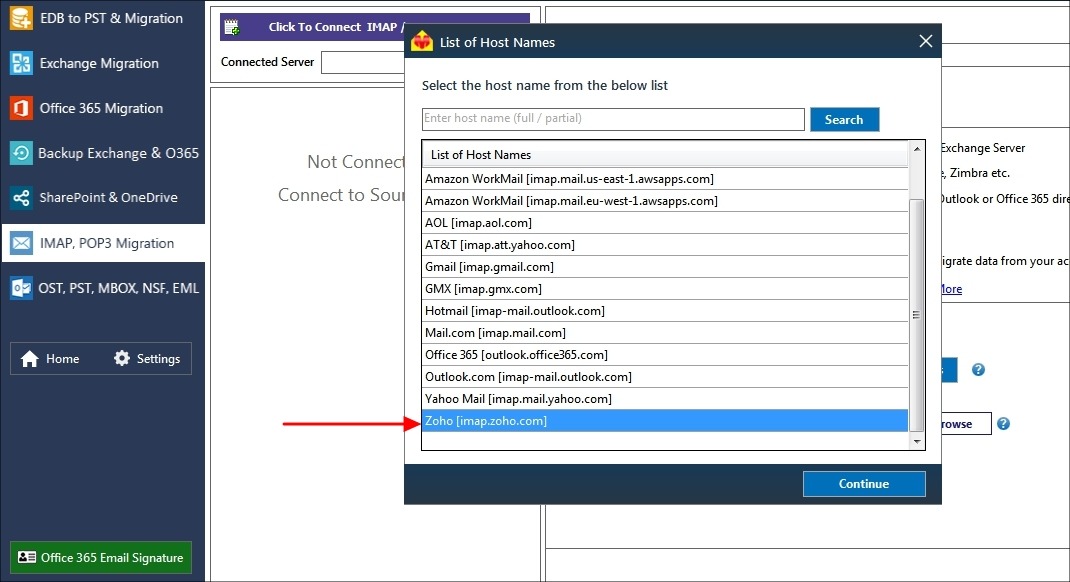The width and height of the screenshot is (1070, 582).
Task: Click the Click To Connect IMAP button
Action: [x=313, y=27]
